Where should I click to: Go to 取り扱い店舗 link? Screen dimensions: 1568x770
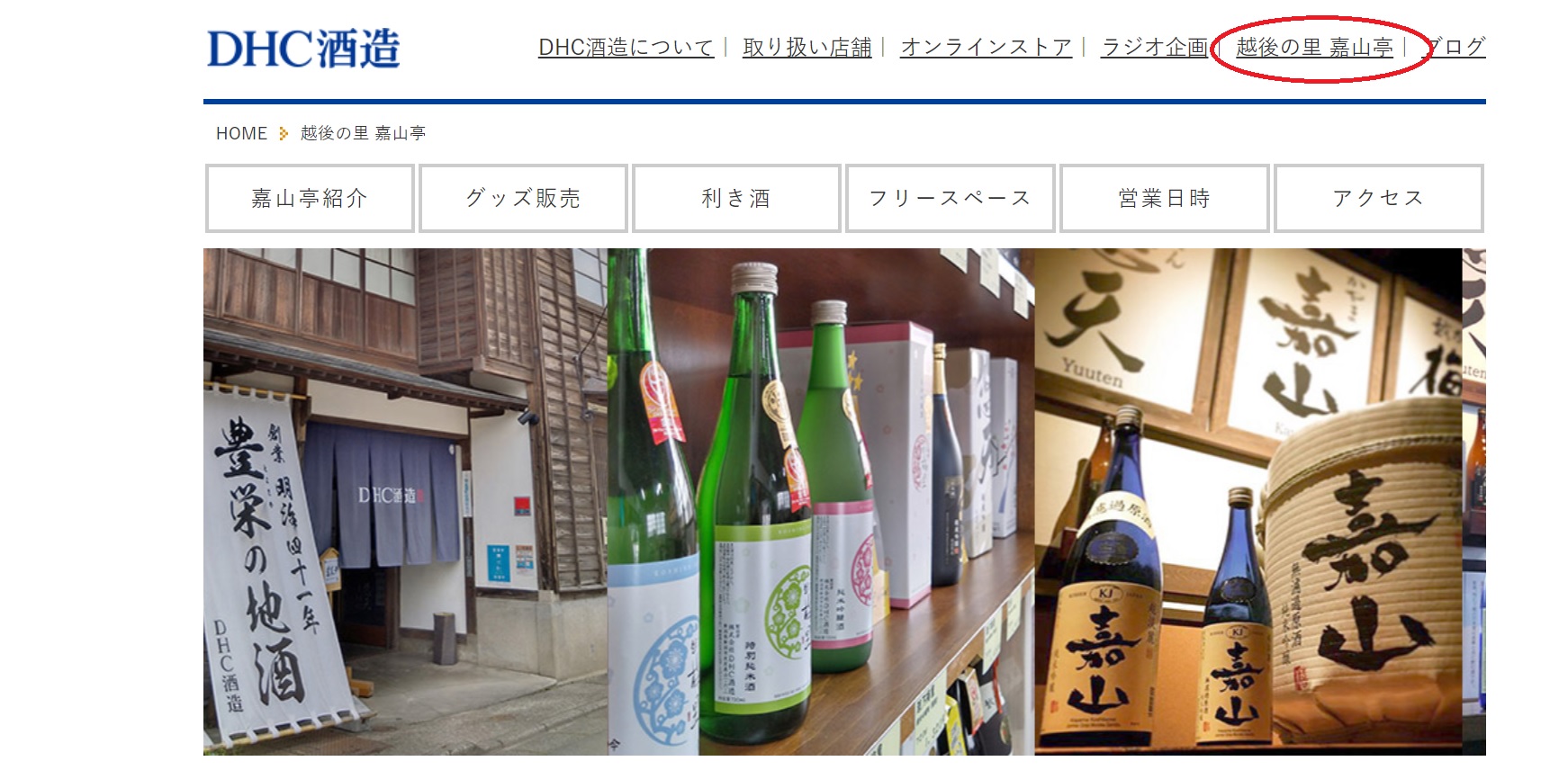pos(807,48)
